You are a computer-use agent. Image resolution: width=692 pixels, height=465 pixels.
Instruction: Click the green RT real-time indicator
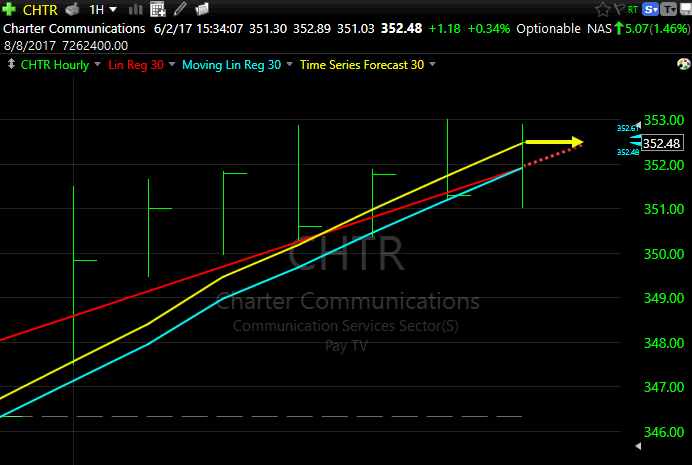tap(632, 10)
